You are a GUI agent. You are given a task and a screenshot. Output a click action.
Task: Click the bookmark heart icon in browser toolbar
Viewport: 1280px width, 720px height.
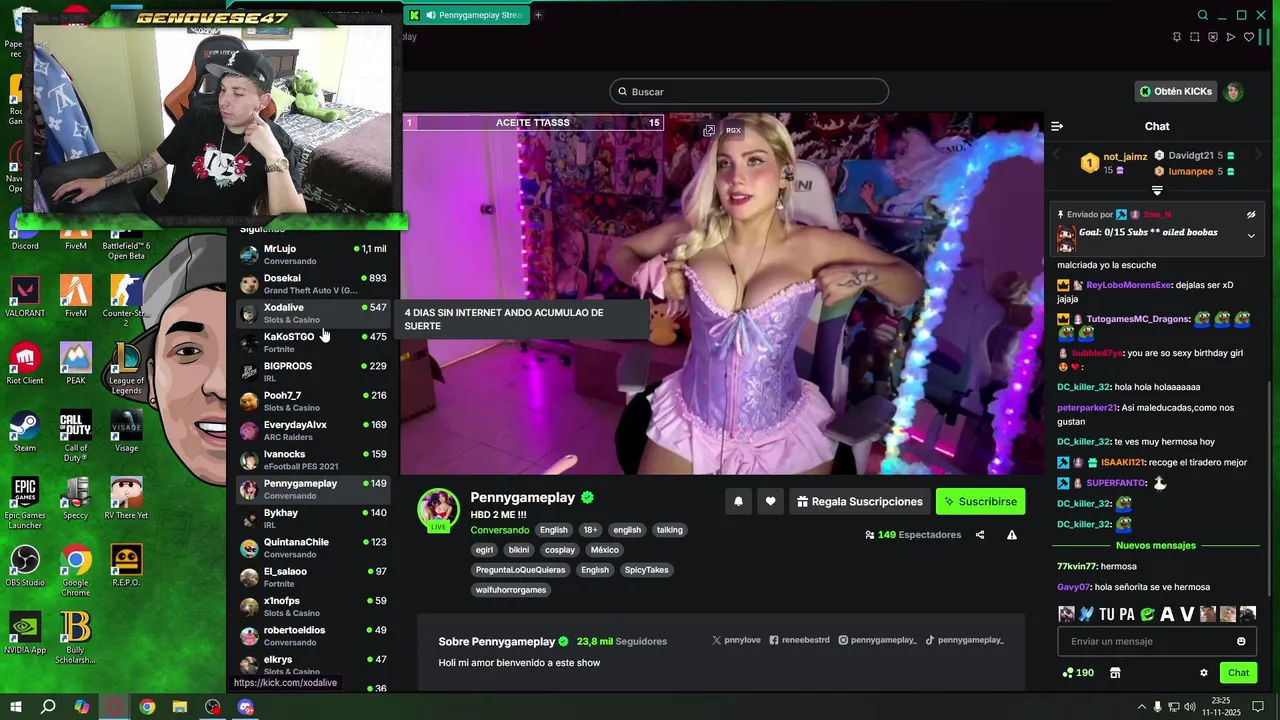(x=1249, y=37)
